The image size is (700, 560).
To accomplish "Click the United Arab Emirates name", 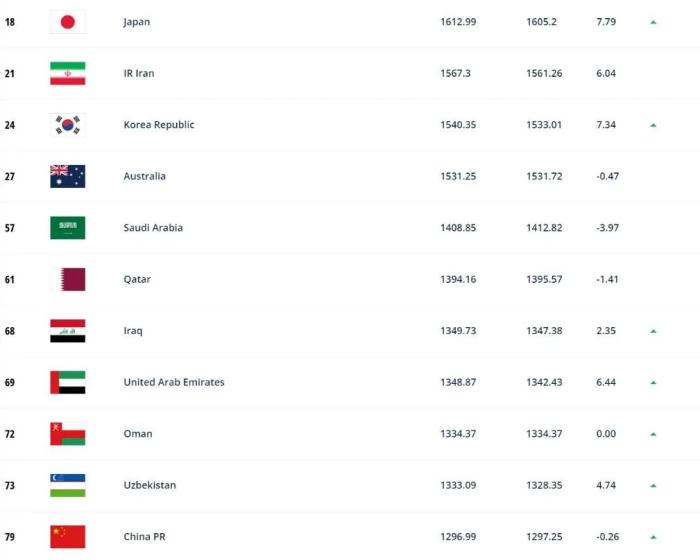I will (x=173, y=382).
